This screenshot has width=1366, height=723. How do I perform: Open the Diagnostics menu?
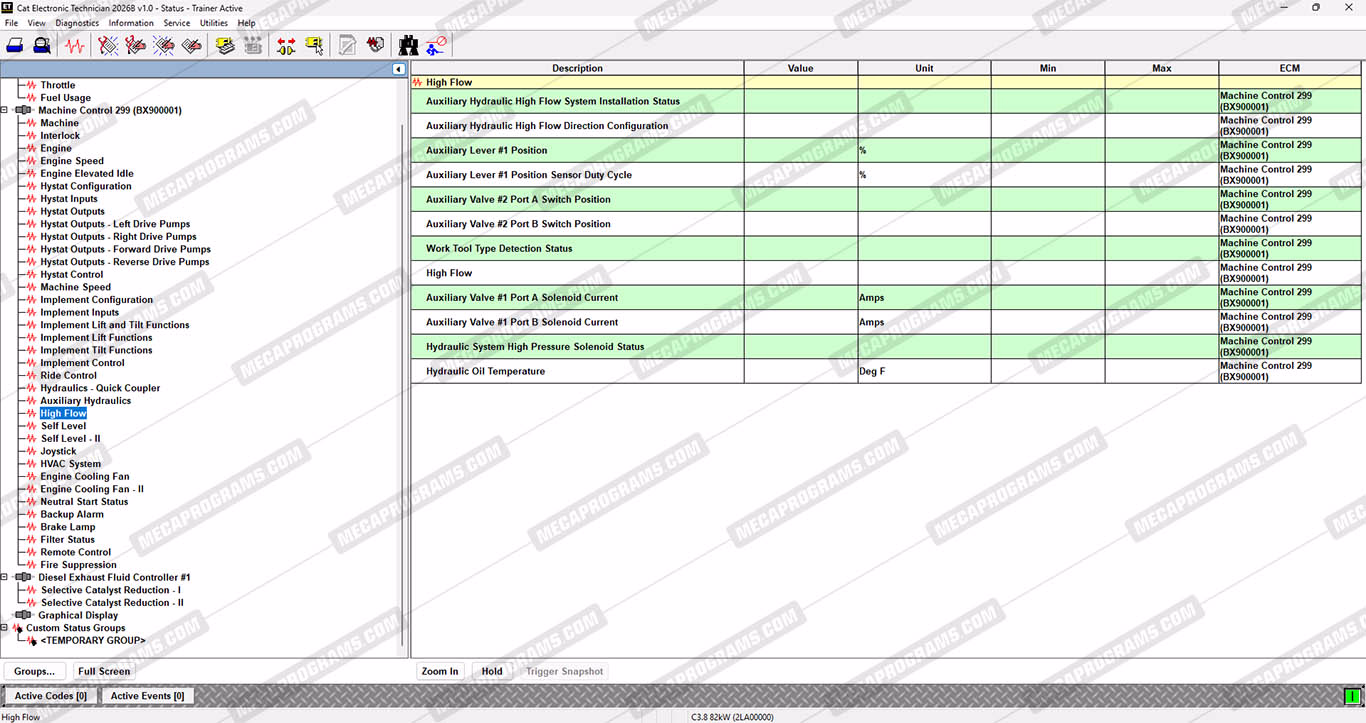77,23
